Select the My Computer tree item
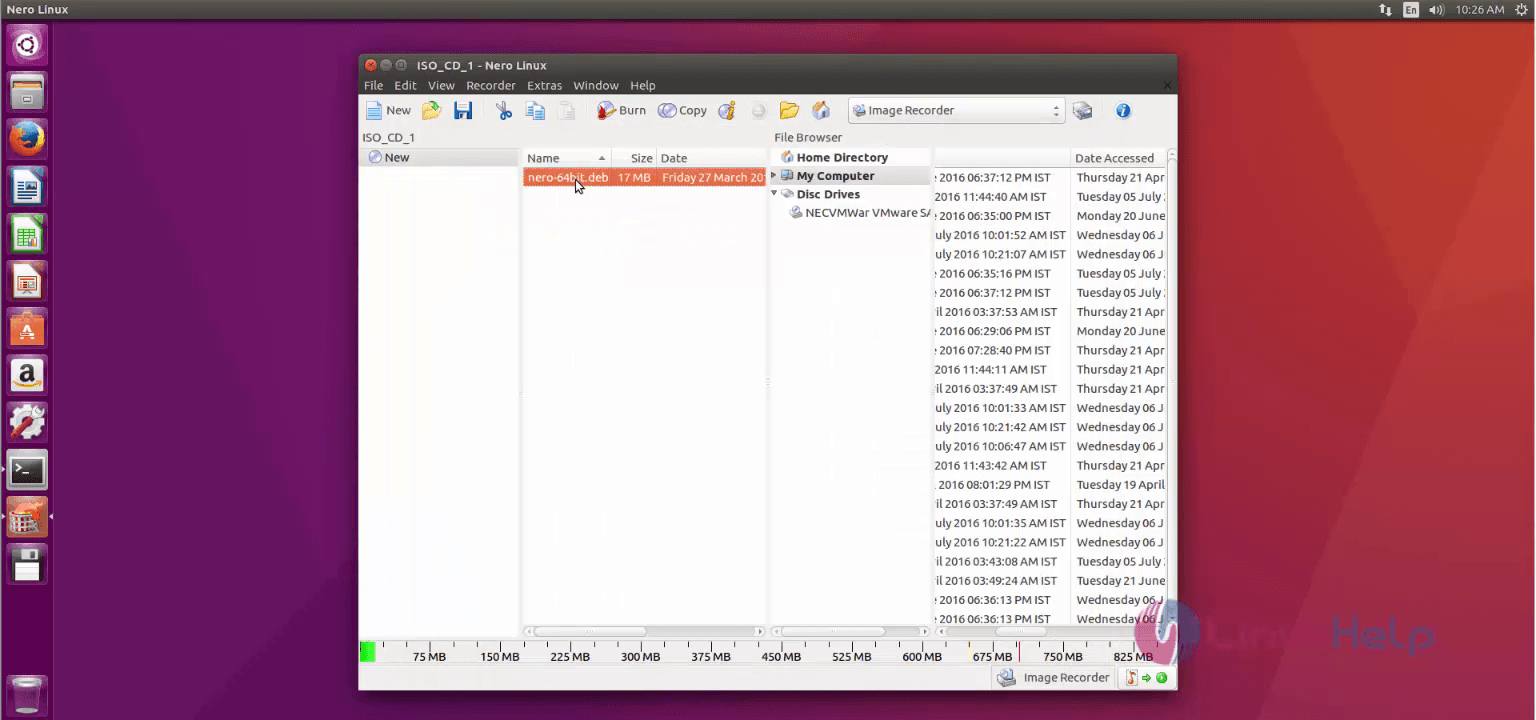The height and width of the screenshot is (720, 1536). point(835,176)
